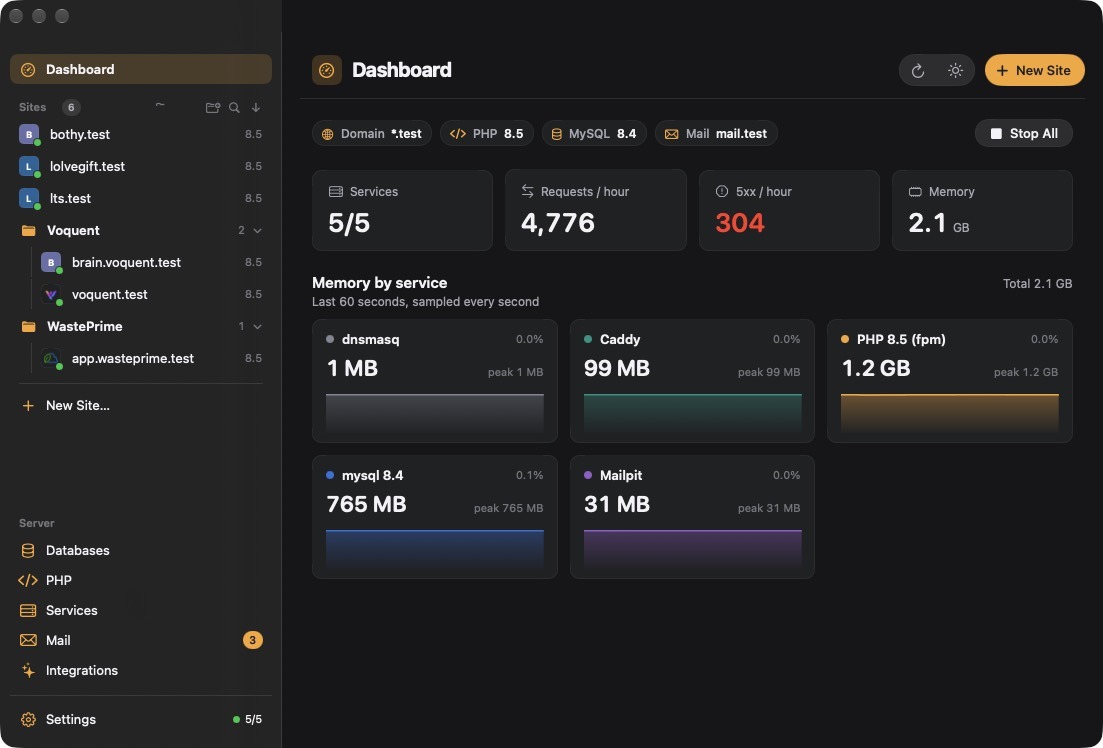Click the Settings gear icon

tap(28, 719)
